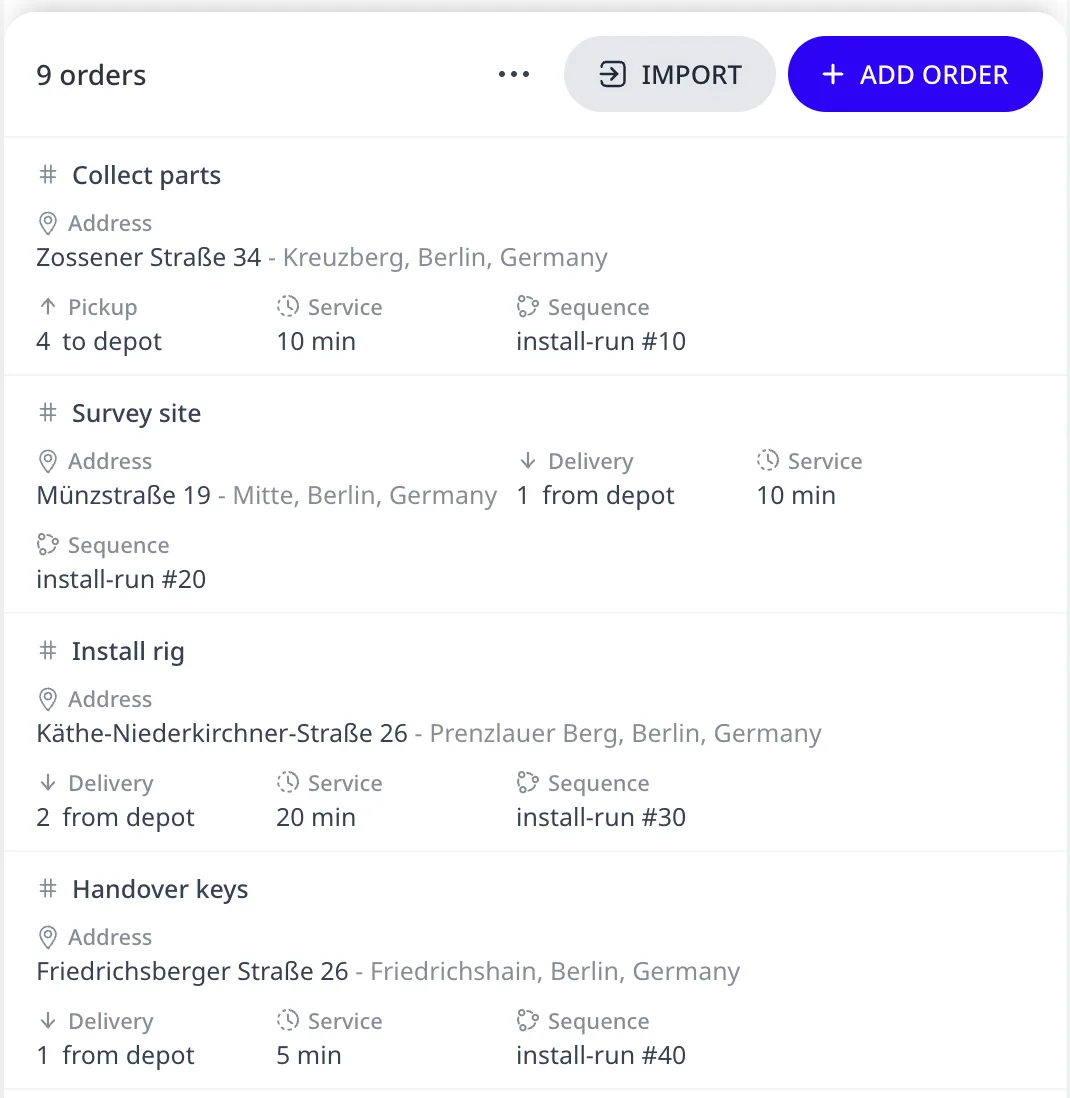The width and height of the screenshot is (1070, 1098).
Task: Click the Delivery down-arrow icon in Install rig
Action: (x=48, y=783)
